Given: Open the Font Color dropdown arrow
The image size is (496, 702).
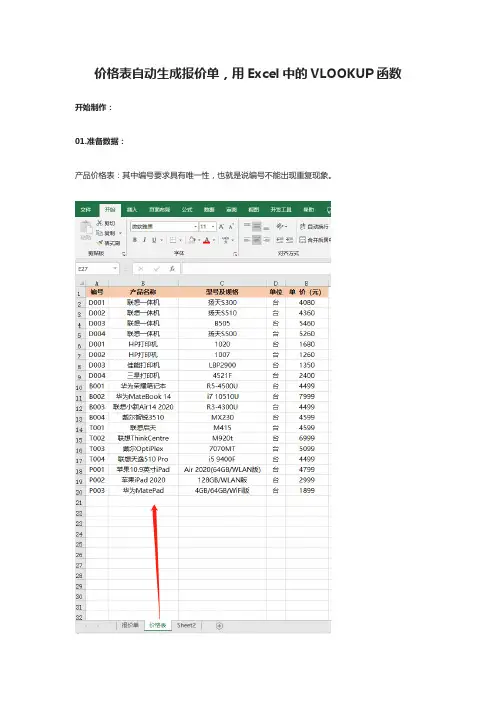Looking at the screenshot, I should 214,240.
